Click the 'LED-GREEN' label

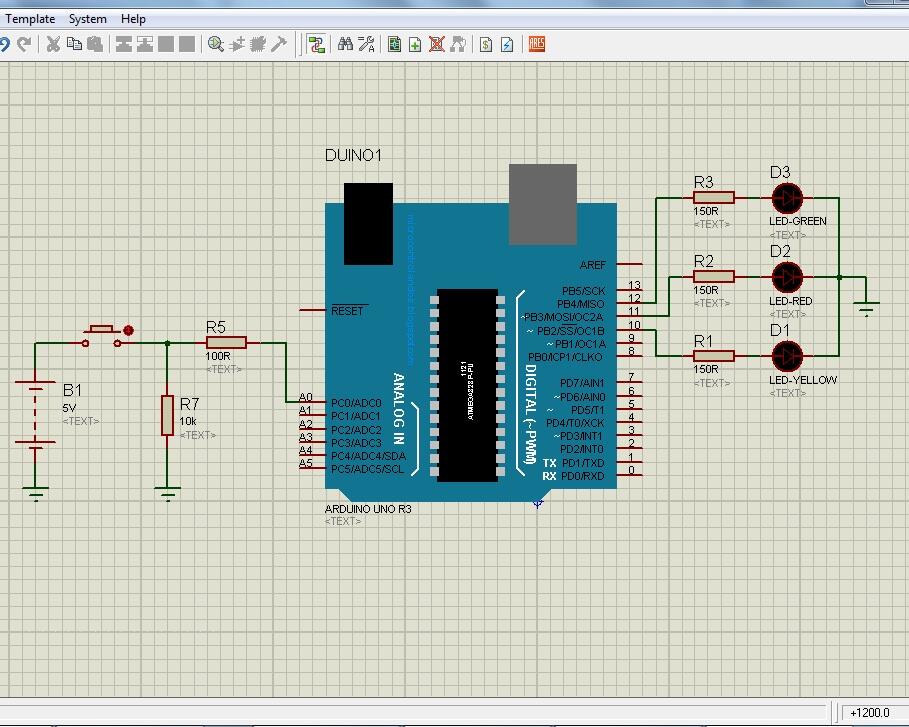pos(798,221)
